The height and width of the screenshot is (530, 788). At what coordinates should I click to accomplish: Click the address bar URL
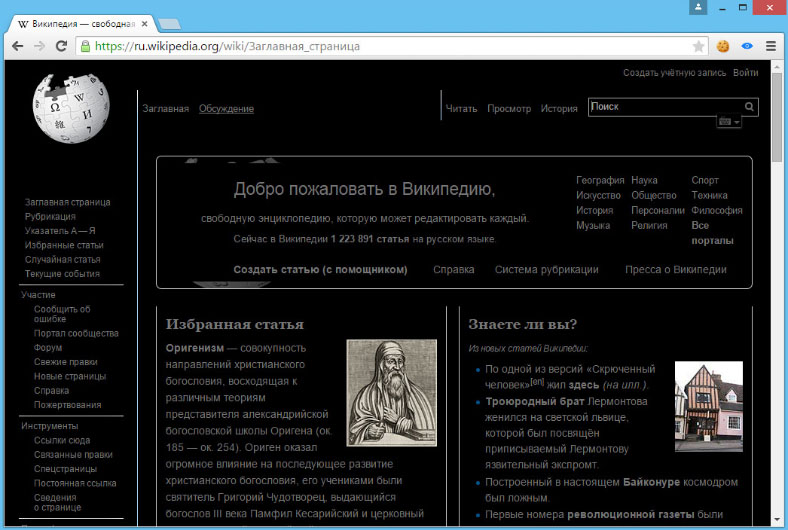(227, 46)
